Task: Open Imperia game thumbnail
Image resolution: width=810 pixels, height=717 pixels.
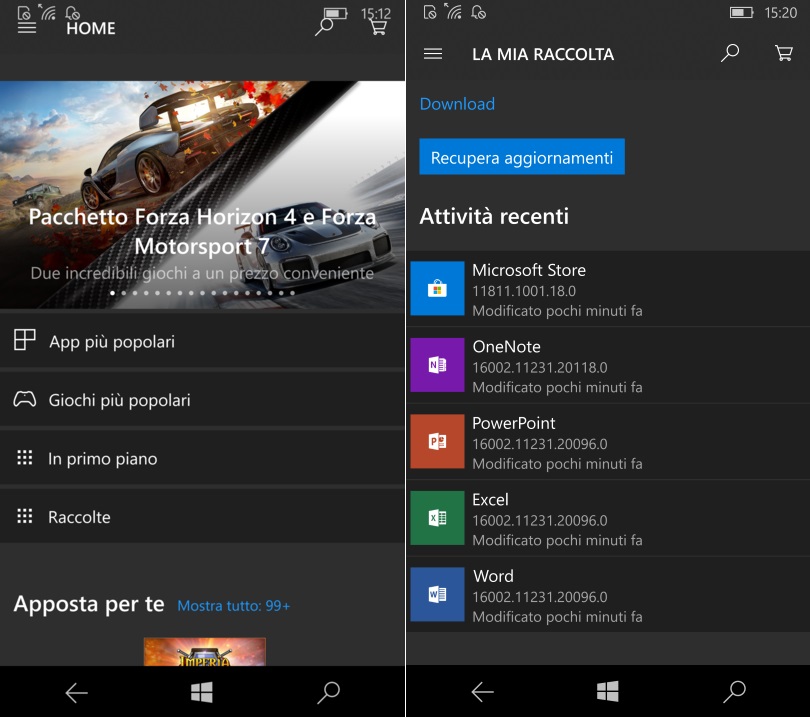Action: click(x=205, y=652)
